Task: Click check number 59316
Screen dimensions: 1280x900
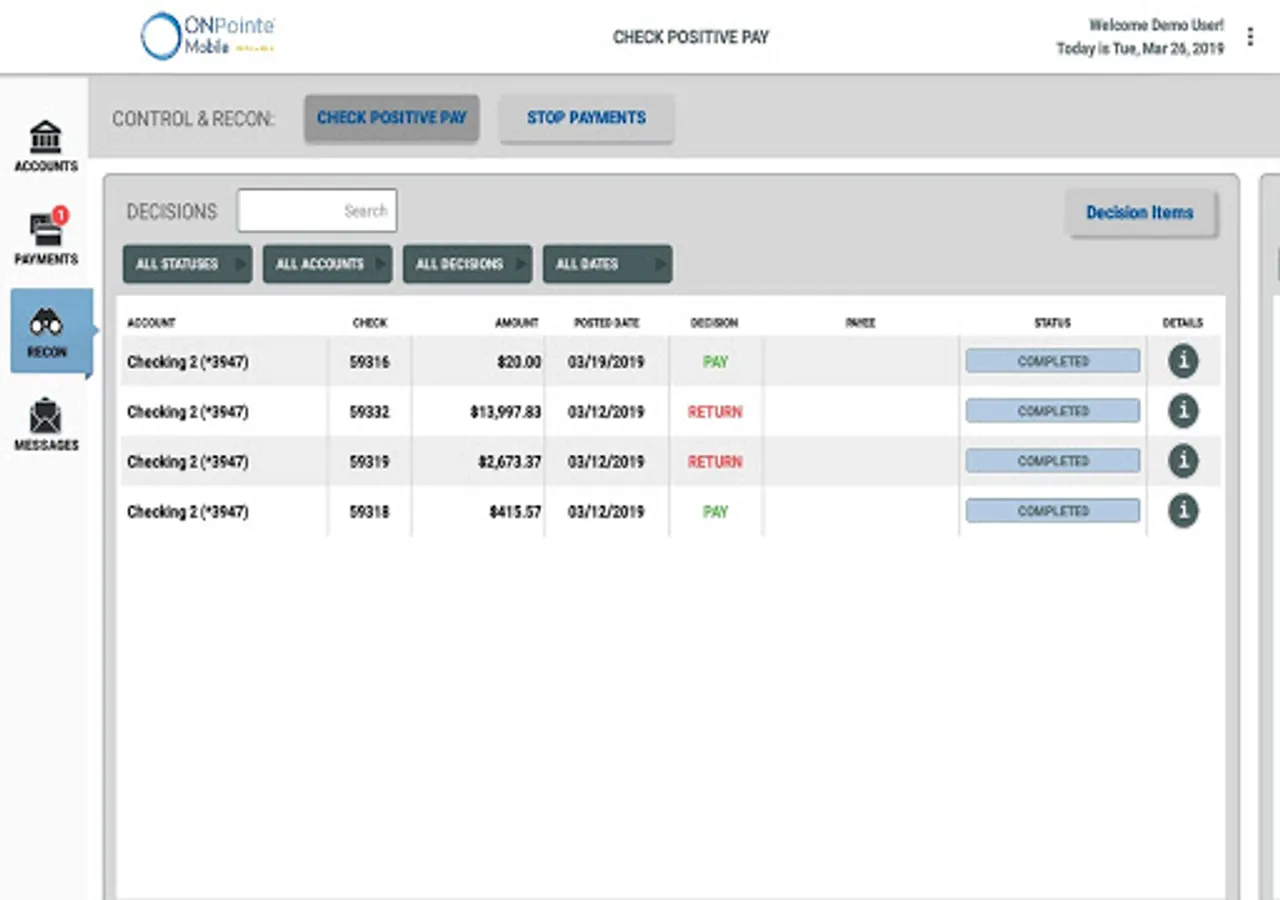Action: (x=369, y=362)
